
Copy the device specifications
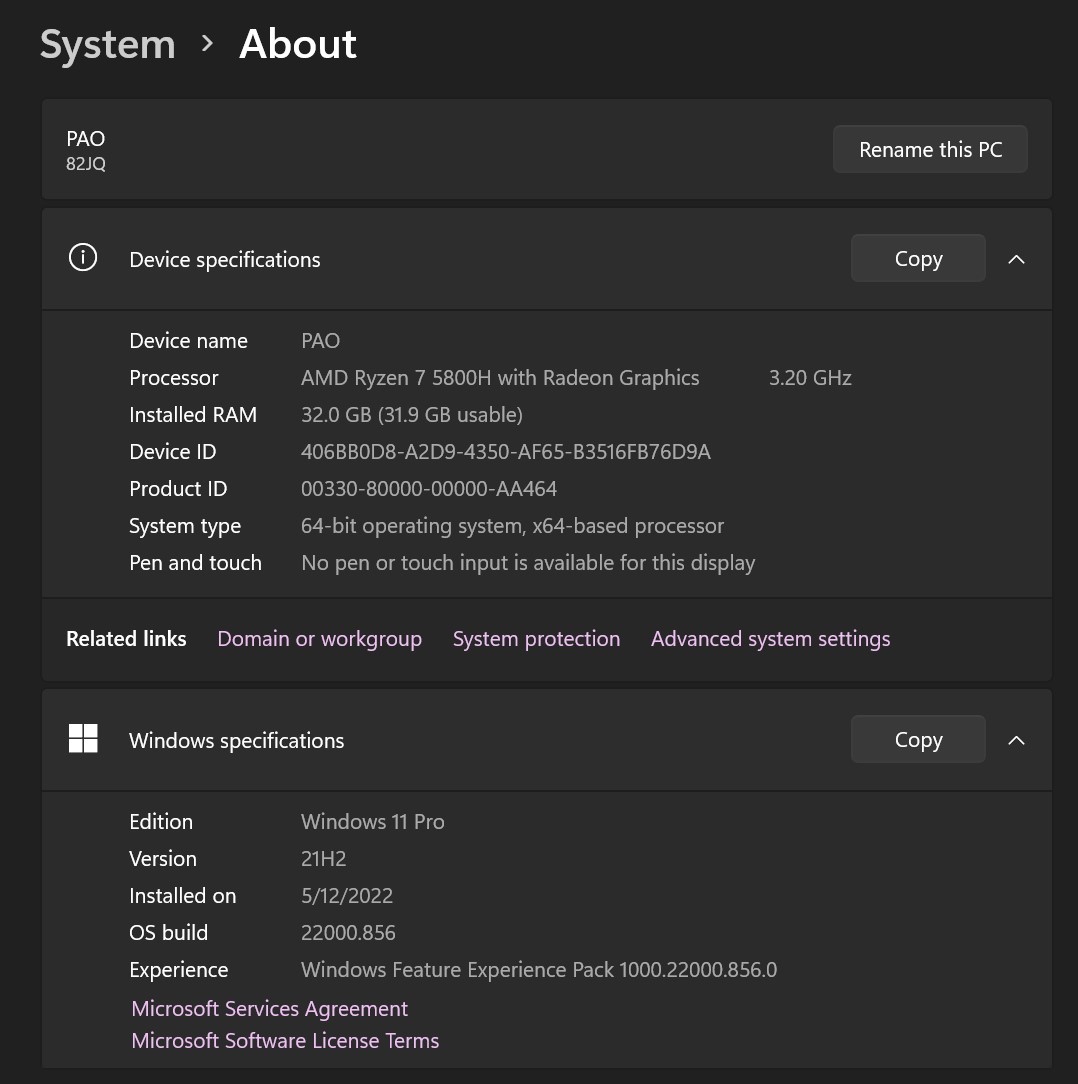point(917,259)
